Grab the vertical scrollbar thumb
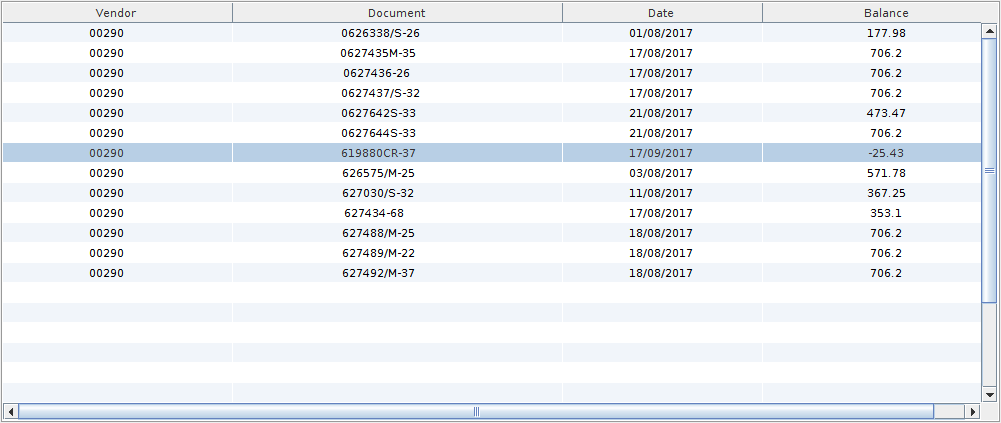 989,170
